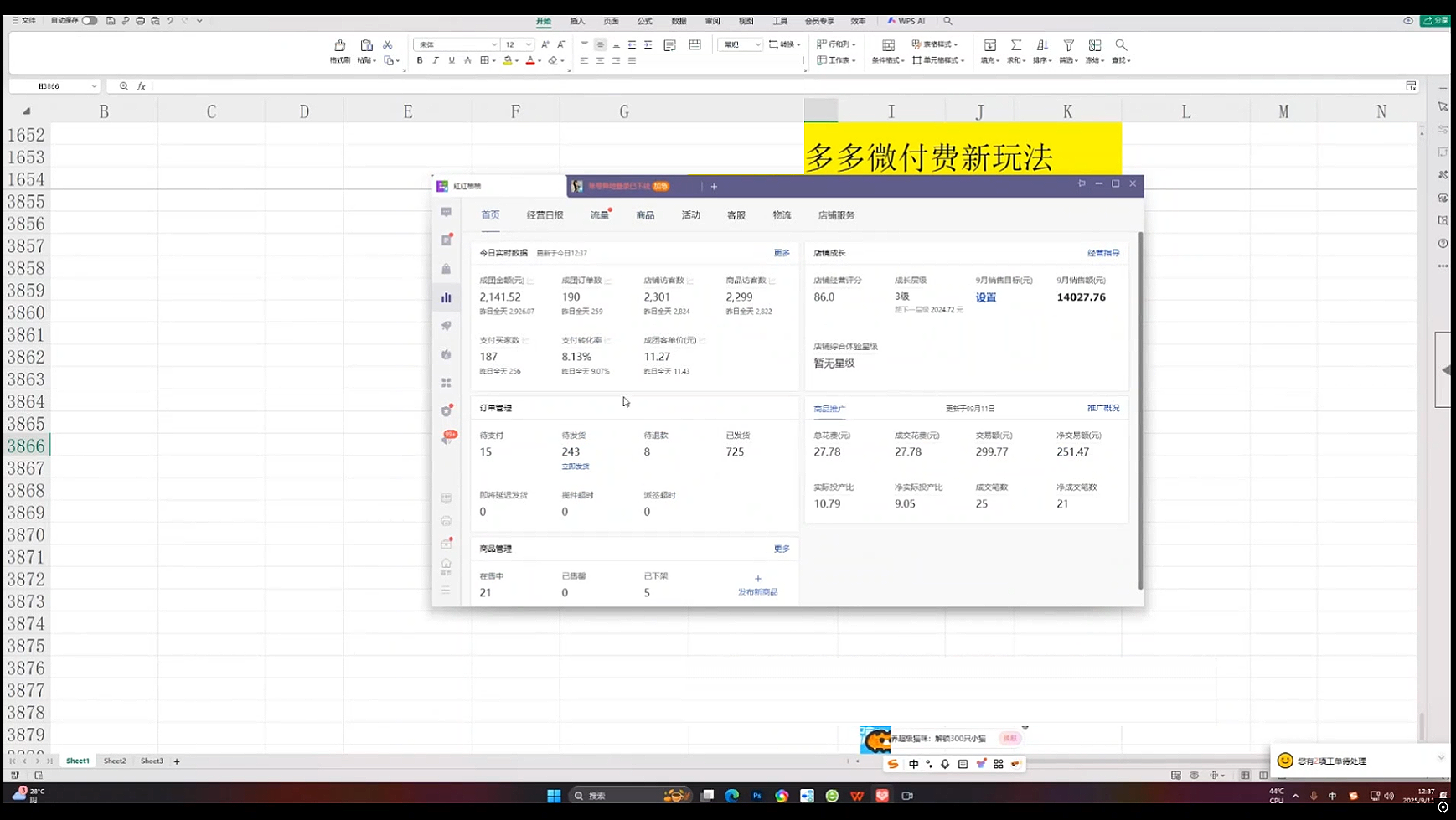Toggle the auto-save (自动保存) switch
Image resolution: width=1456 pixels, height=820 pixels.
(x=89, y=20)
